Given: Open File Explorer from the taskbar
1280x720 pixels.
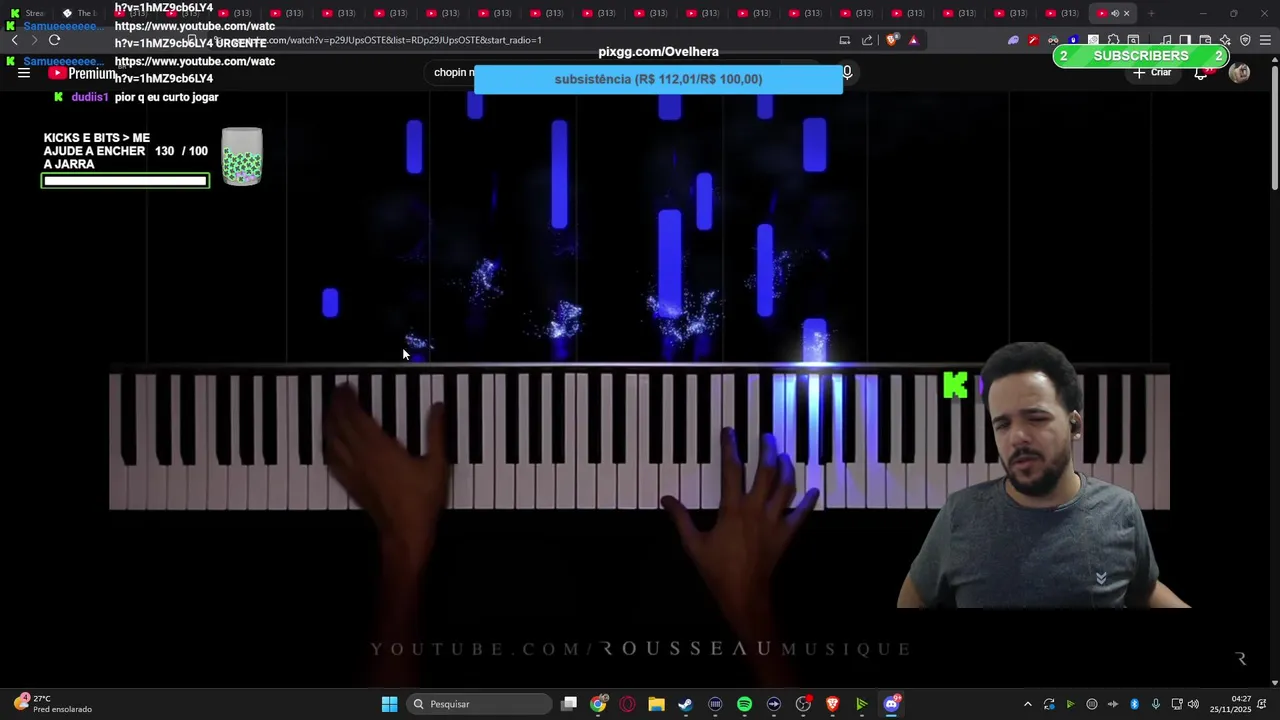Looking at the screenshot, I should pyautogui.click(x=656, y=704).
